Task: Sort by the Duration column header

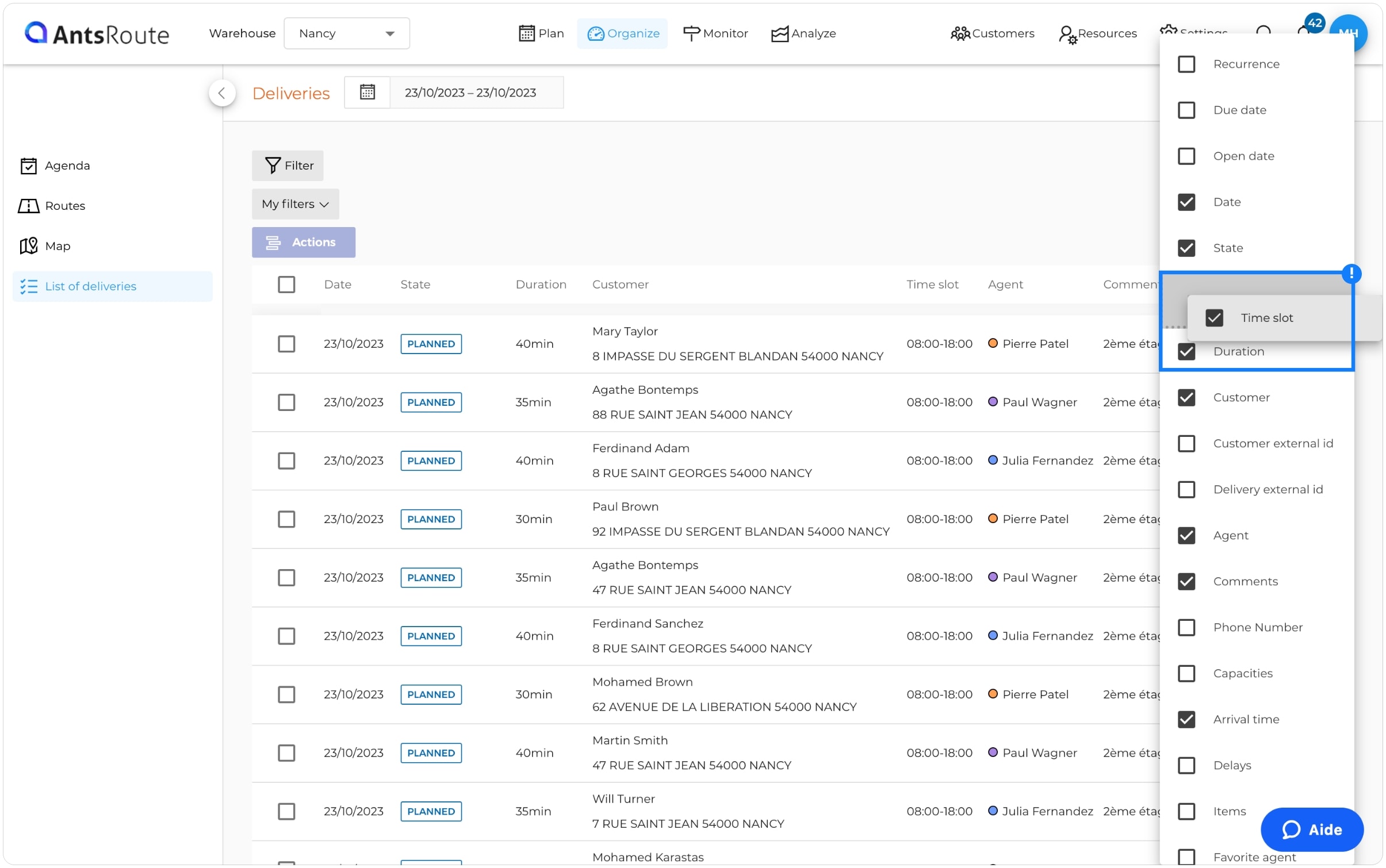Action: (x=541, y=284)
